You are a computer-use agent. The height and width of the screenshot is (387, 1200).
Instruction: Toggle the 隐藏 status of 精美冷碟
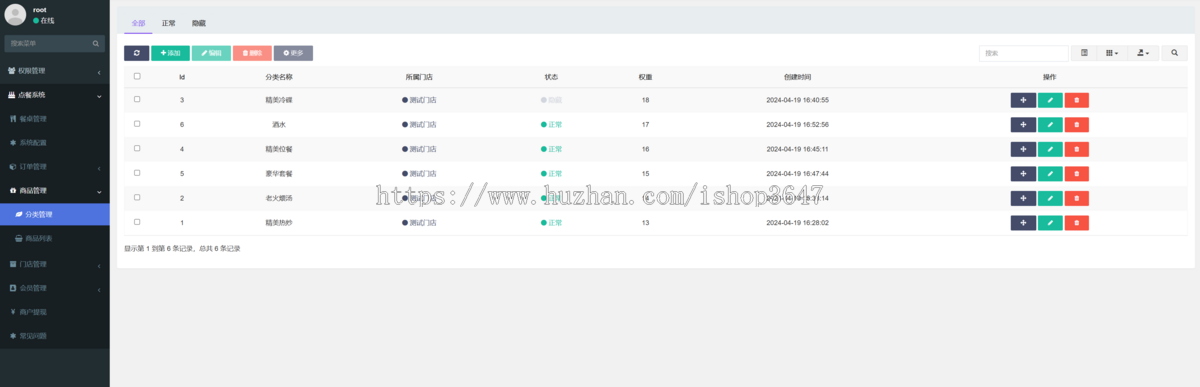pyautogui.click(x=551, y=100)
